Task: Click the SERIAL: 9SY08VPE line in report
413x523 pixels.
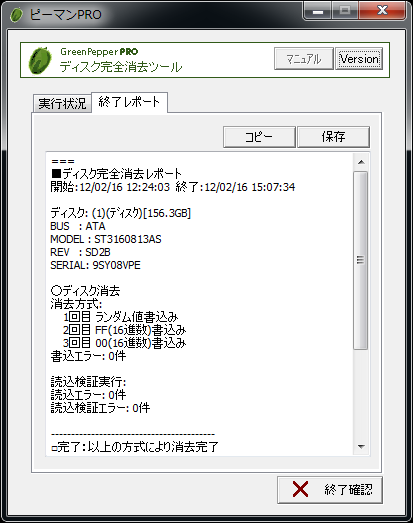Action: point(95,265)
